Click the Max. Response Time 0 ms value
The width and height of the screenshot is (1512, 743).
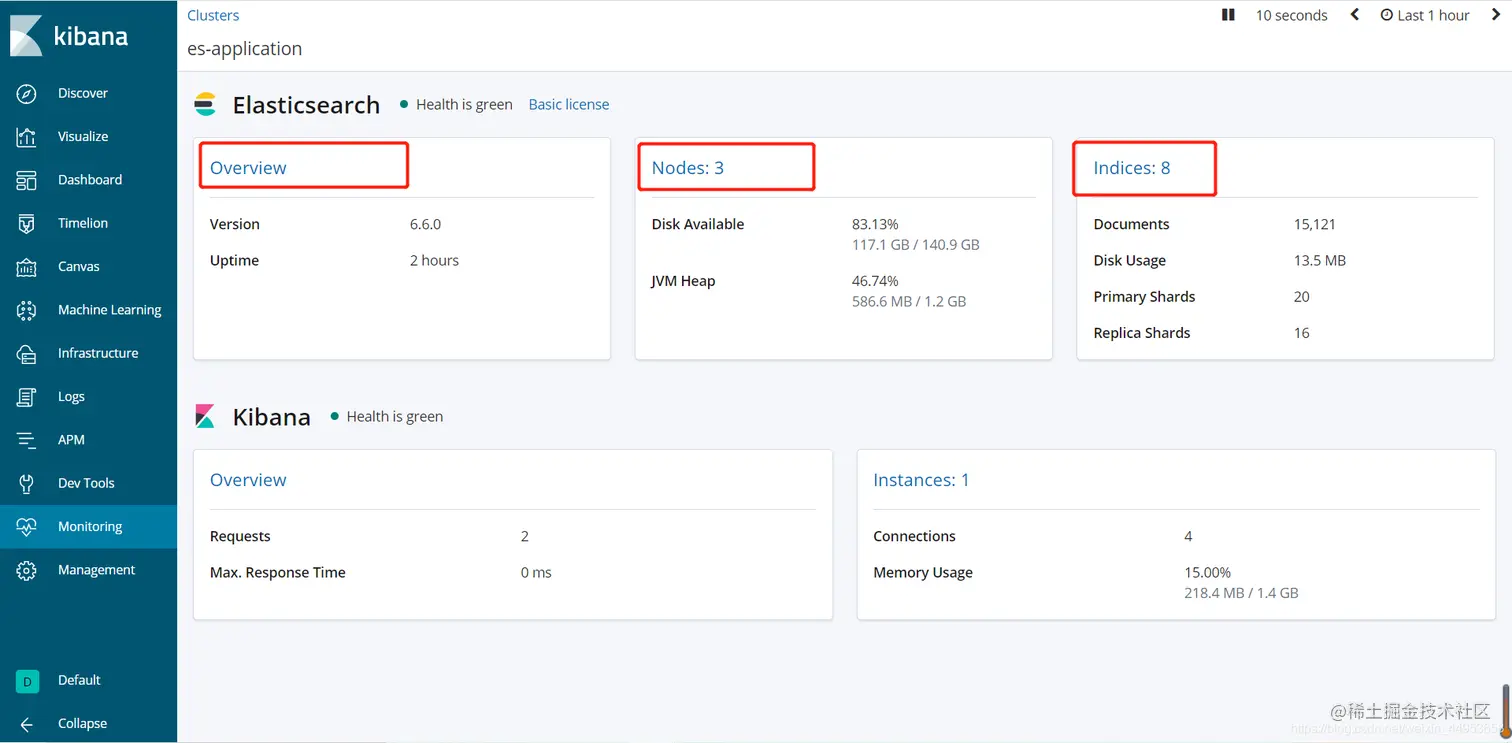pyautogui.click(x=536, y=573)
